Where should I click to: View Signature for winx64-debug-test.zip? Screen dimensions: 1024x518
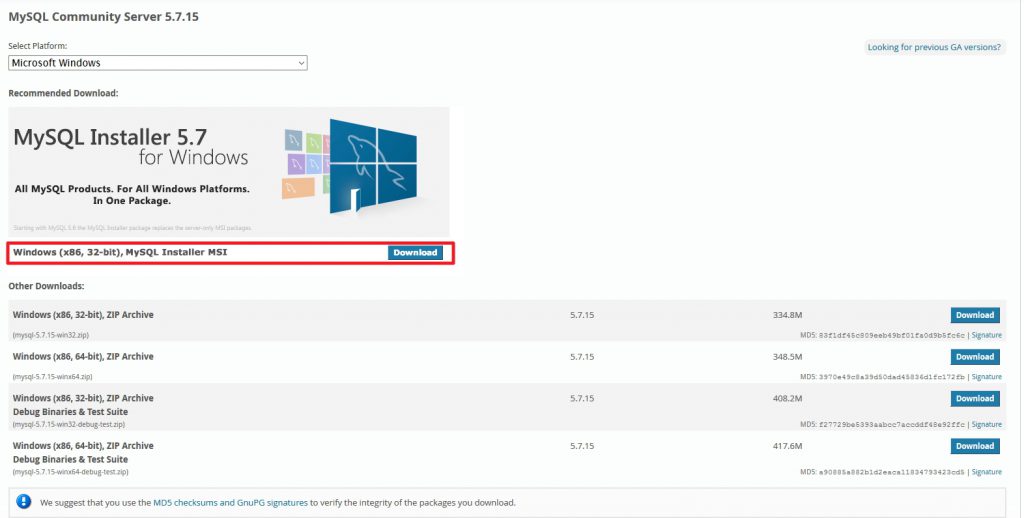pyautogui.click(x=986, y=471)
